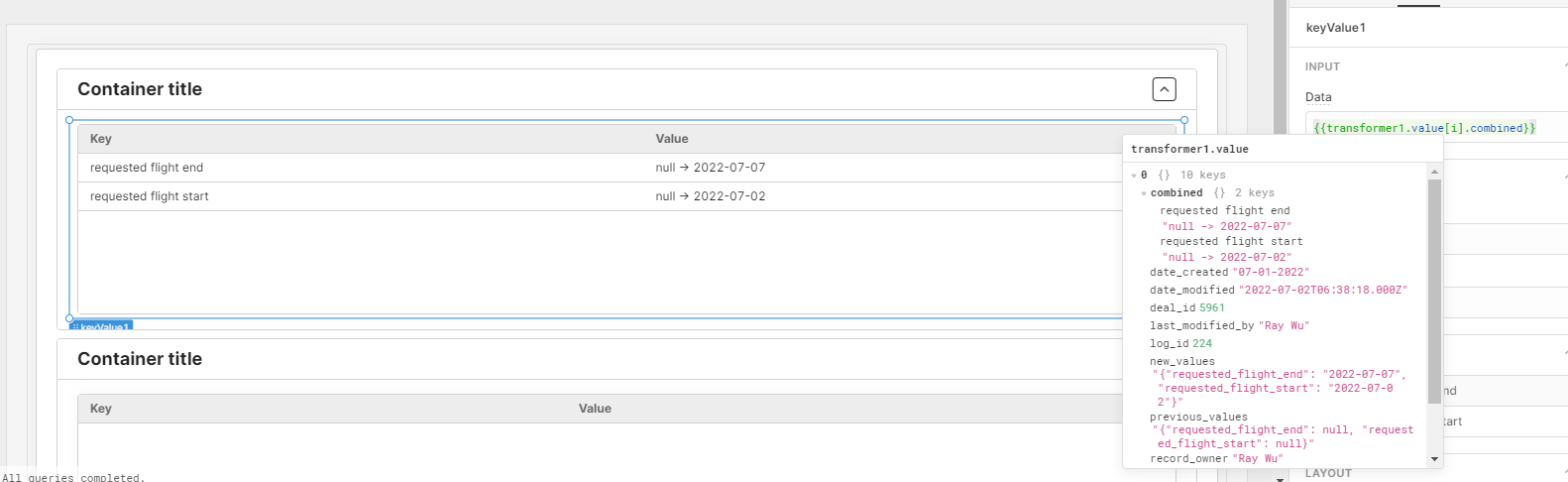Collapse the INPUT section in the inspector
The image size is (1568, 482).
pyautogui.click(x=1564, y=66)
